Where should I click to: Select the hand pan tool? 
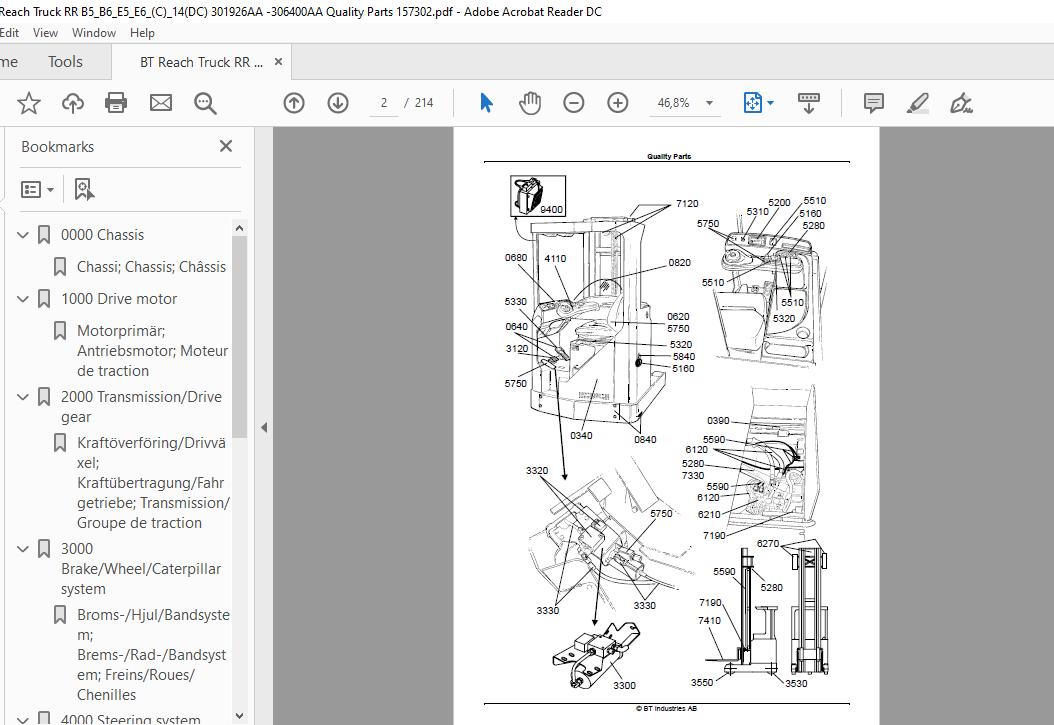(x=530, y=103)
